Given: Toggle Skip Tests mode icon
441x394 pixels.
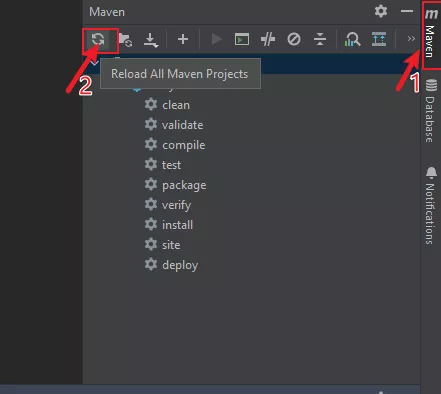Looking at the screenshot, I should pos(294,39).
